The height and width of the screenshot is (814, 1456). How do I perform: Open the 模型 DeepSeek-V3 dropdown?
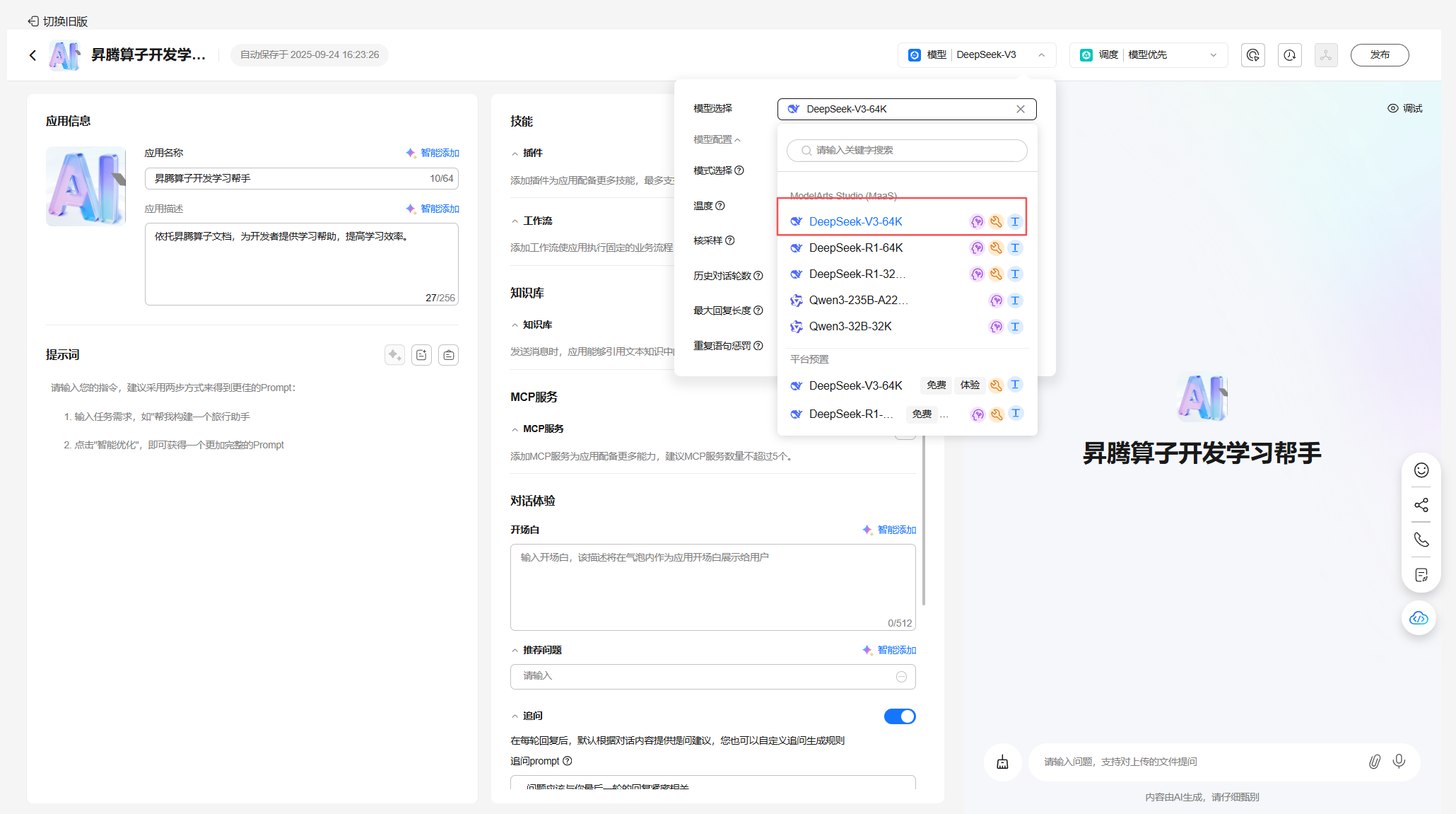[x=976, y=55]
